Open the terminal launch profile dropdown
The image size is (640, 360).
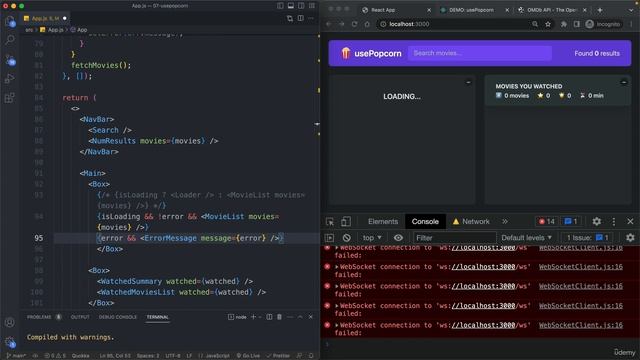[260, 317]
